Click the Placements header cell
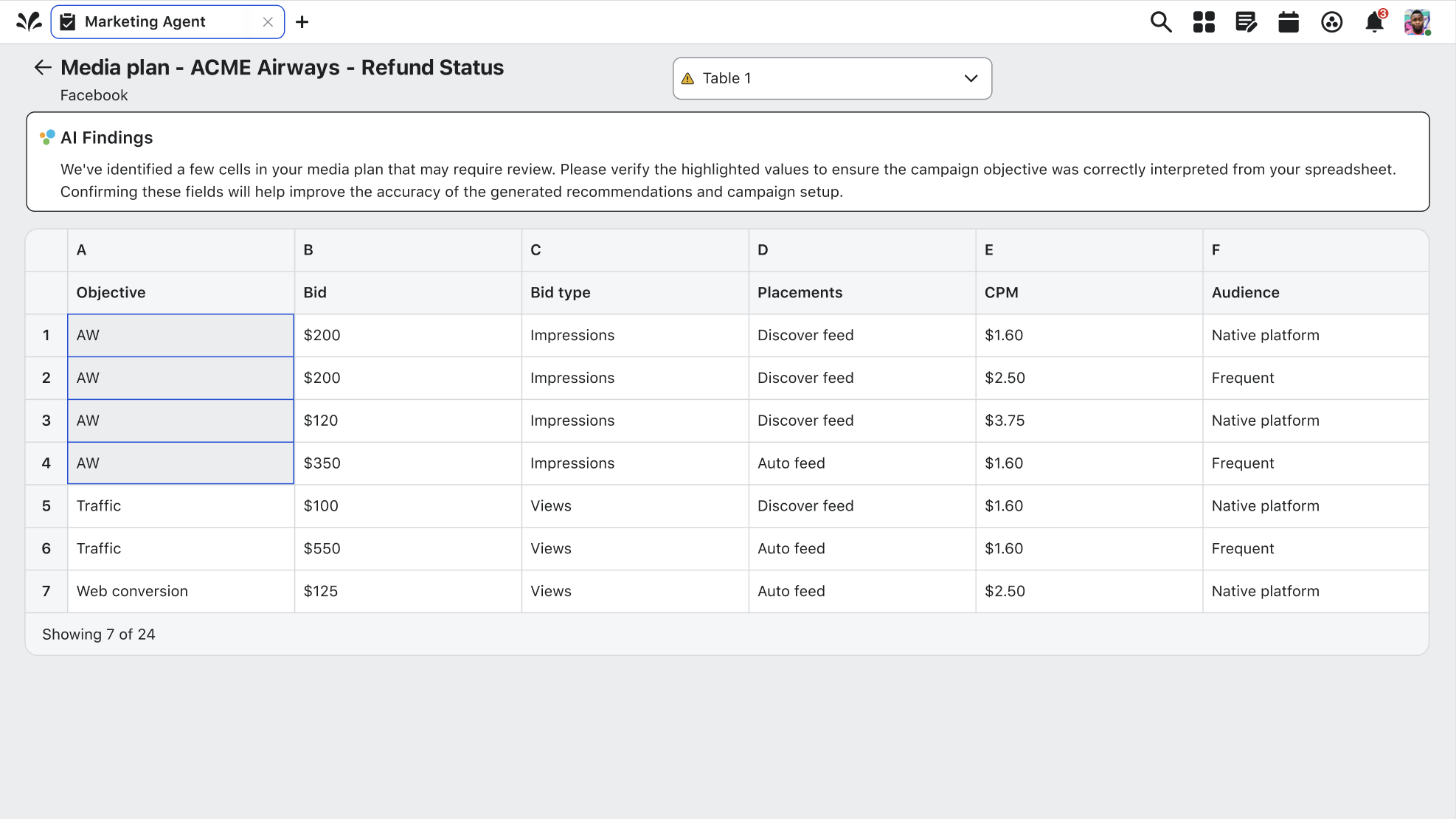This screenshot has height=819, width=1456. 862,293
